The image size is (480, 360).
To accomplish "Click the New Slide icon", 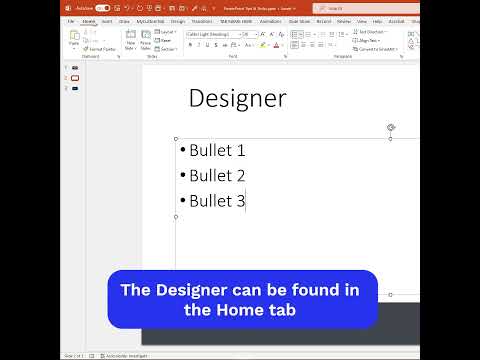I will [131, 34].
